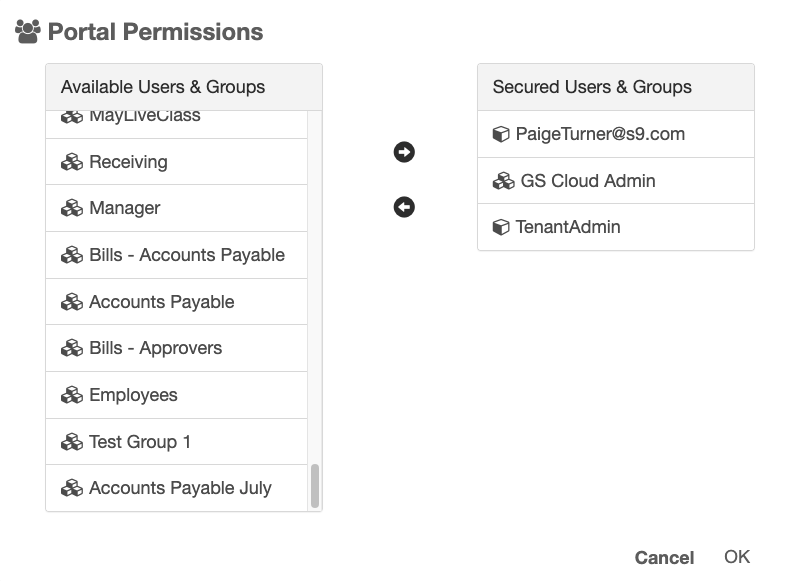Select Test Group 1 entry

click(x=140, y=442)
